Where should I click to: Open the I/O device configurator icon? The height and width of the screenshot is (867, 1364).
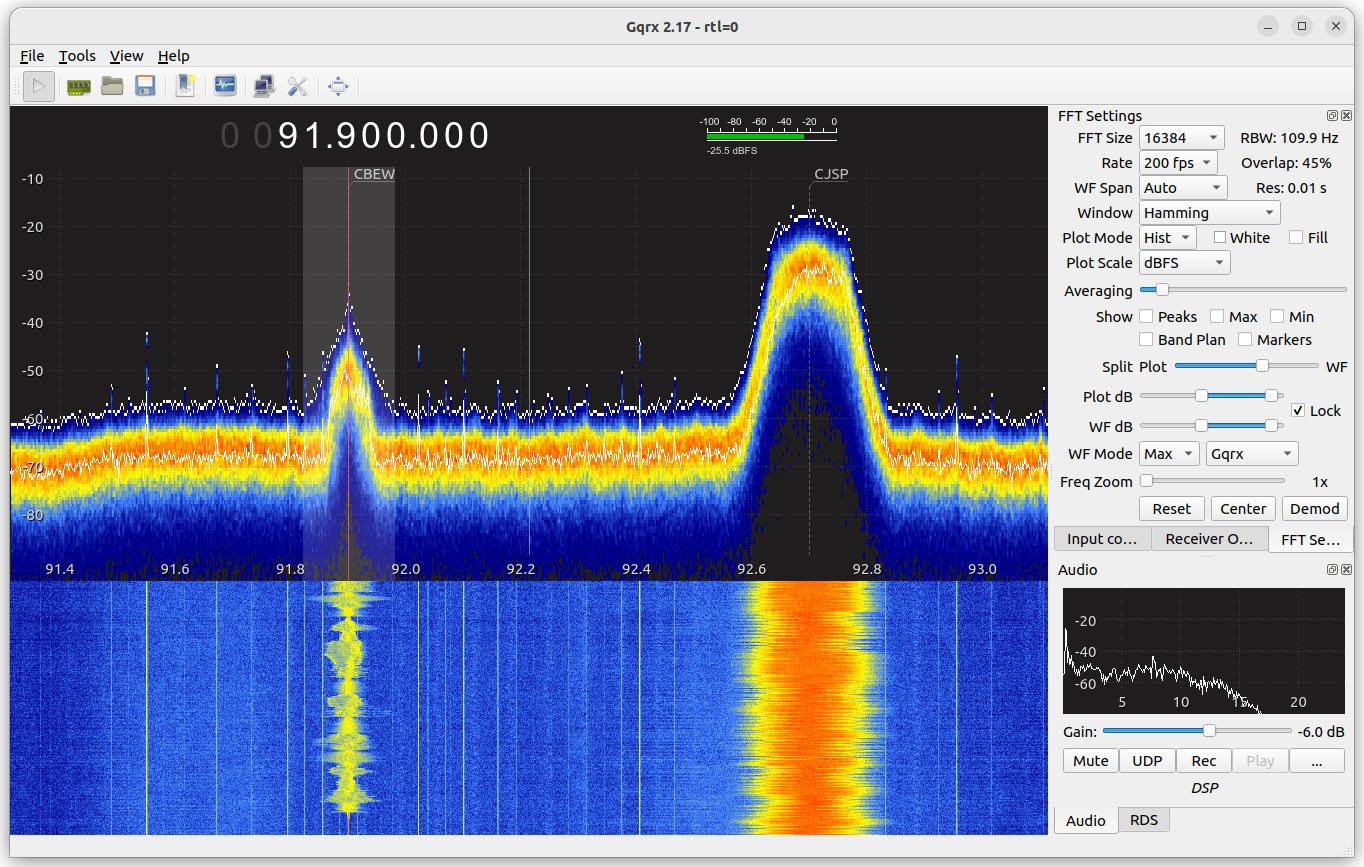79,86
